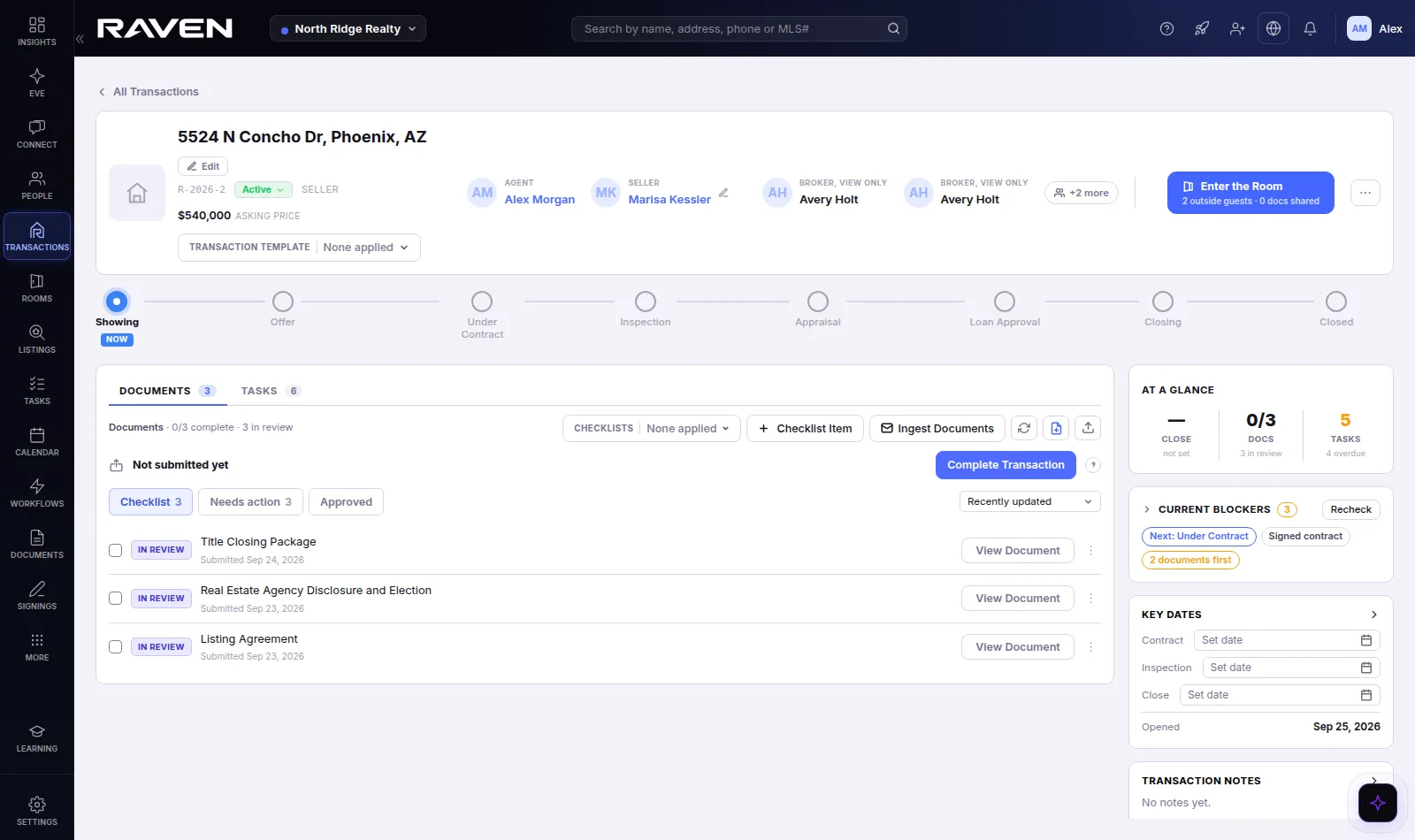Select the Approved filter
Screen dimensions: 1415x840
coord(346,502)
